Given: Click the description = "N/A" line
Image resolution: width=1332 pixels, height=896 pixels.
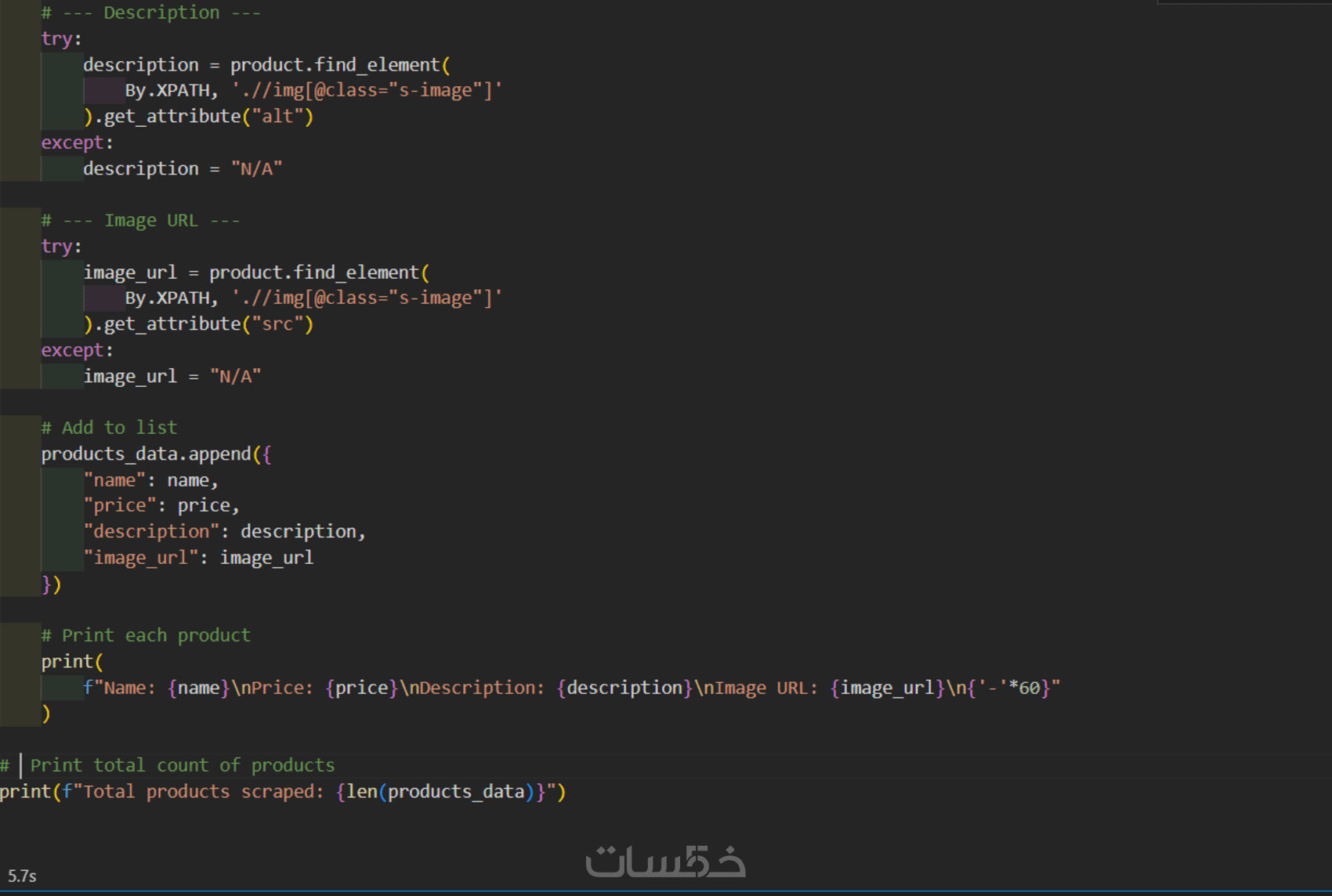Looking at the screenshot, I should click(x=183, y=168).
